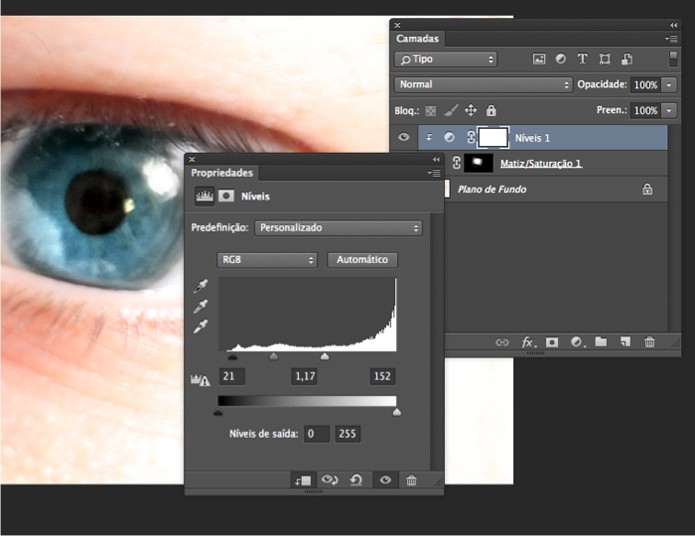Image resolution: width=695 pixels, height=536 pixels.
Task: Delete the adjustment layer using Propriedades trash icon
Action: coord(411,481)
